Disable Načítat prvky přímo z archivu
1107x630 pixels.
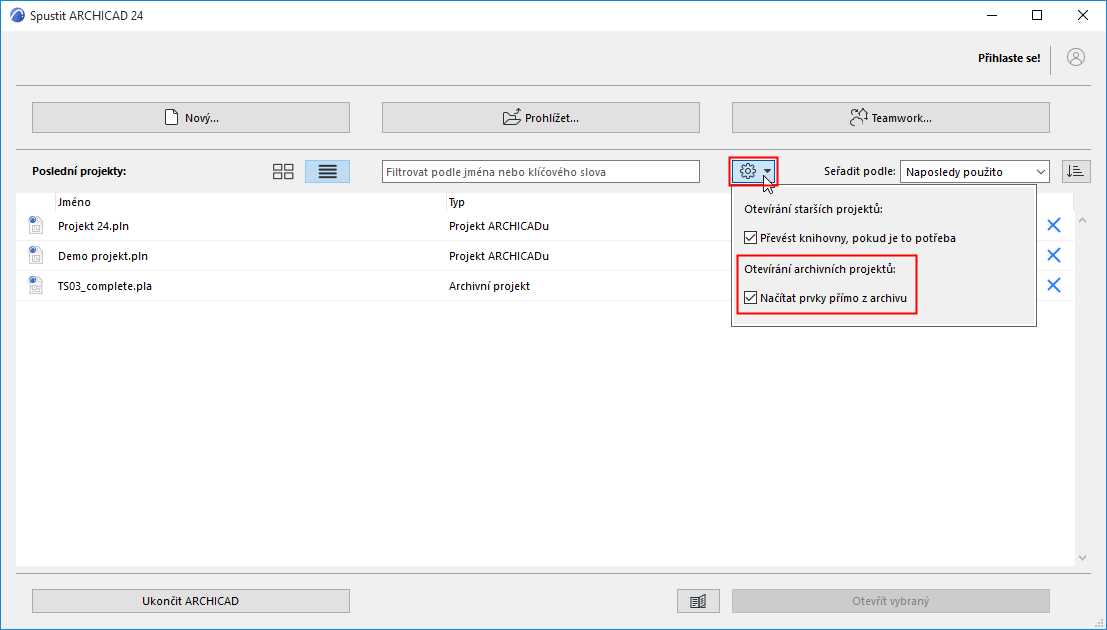coord(749,296)
